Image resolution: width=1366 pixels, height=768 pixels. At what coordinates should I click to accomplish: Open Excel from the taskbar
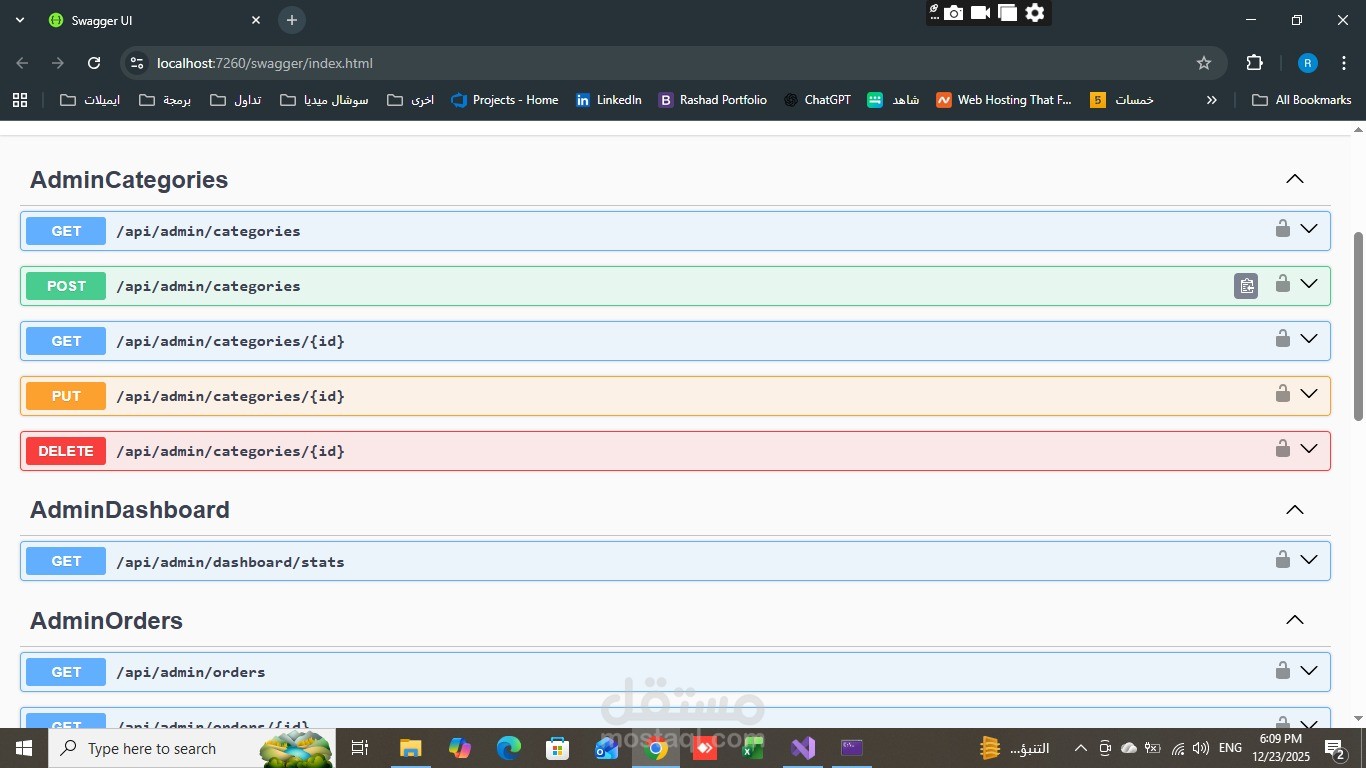[x=753, y=748]
